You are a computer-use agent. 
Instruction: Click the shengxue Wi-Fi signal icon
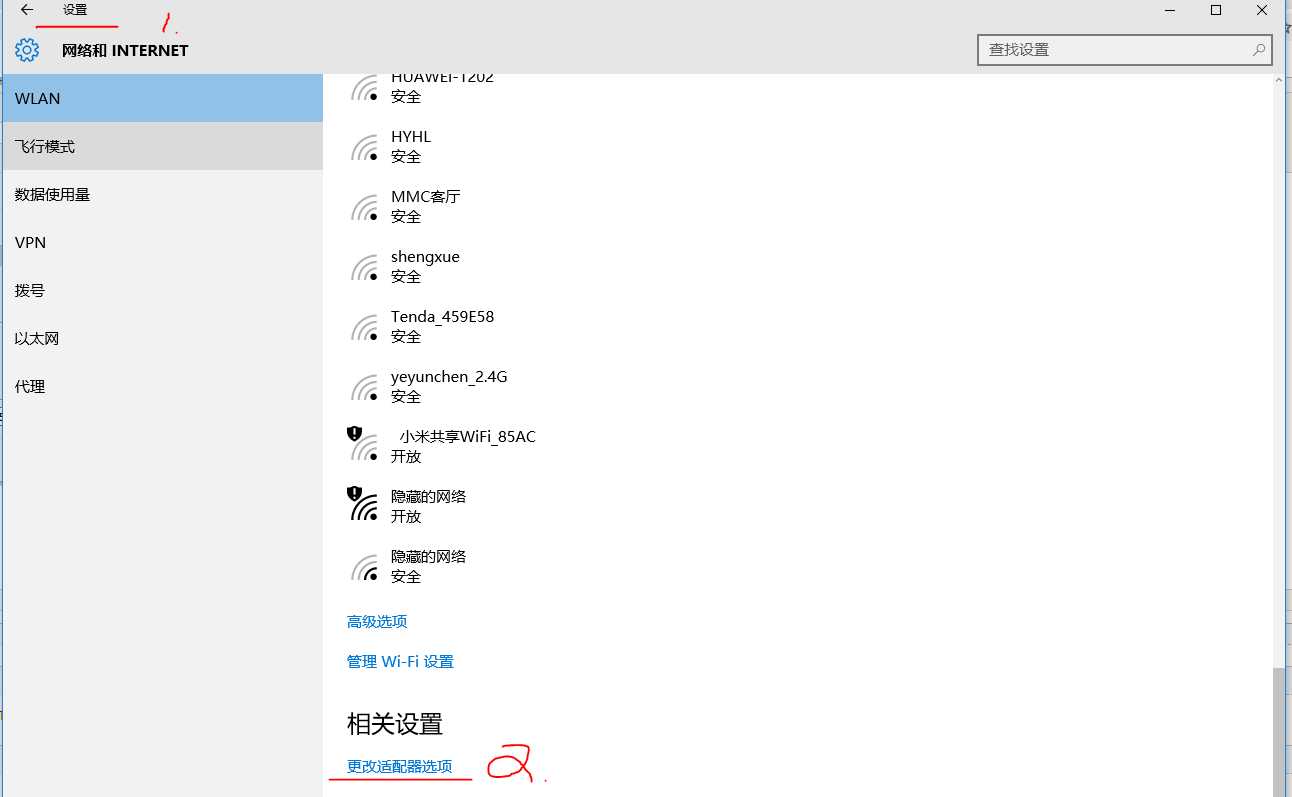tap(364, 267)
